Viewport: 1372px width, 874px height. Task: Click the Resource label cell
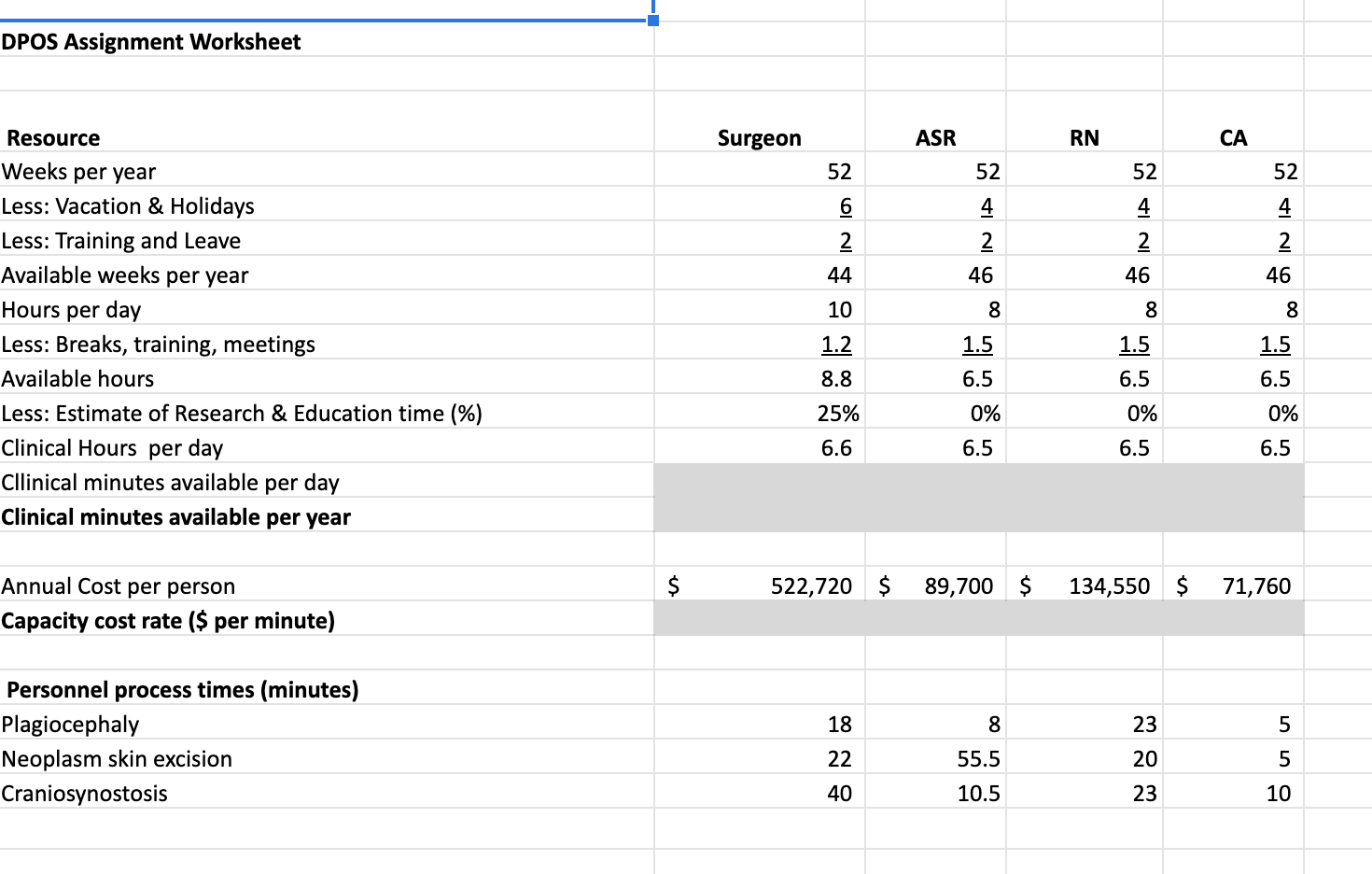[51, 137]
